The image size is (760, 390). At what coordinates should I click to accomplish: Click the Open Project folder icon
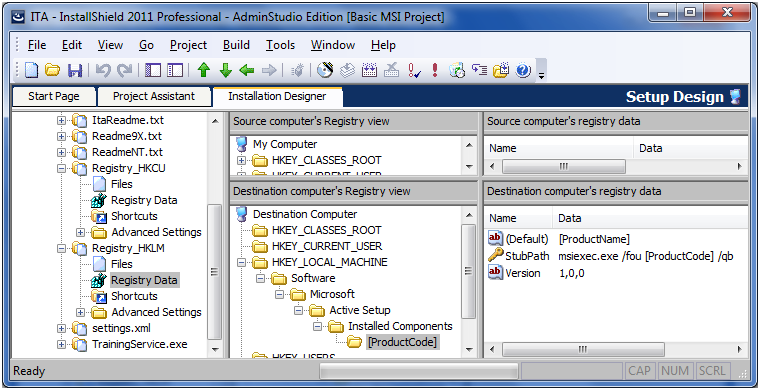click(x=52, y=71)
